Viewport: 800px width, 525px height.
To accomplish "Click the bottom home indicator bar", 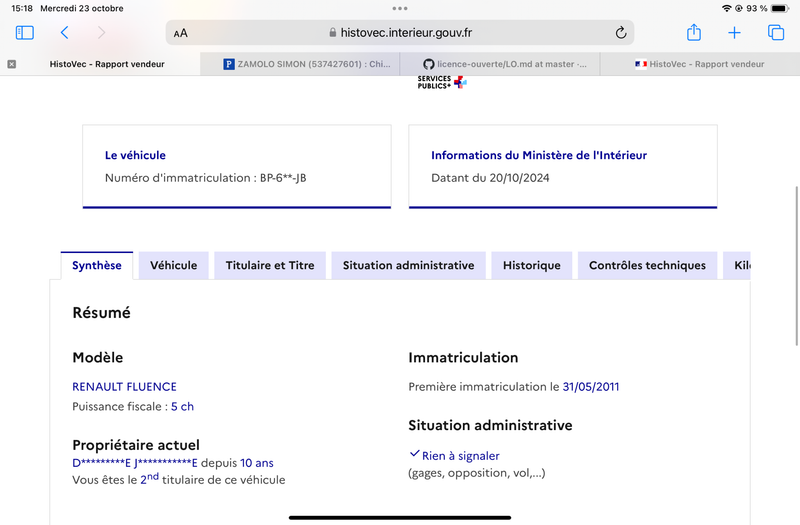I will point(400,517).
